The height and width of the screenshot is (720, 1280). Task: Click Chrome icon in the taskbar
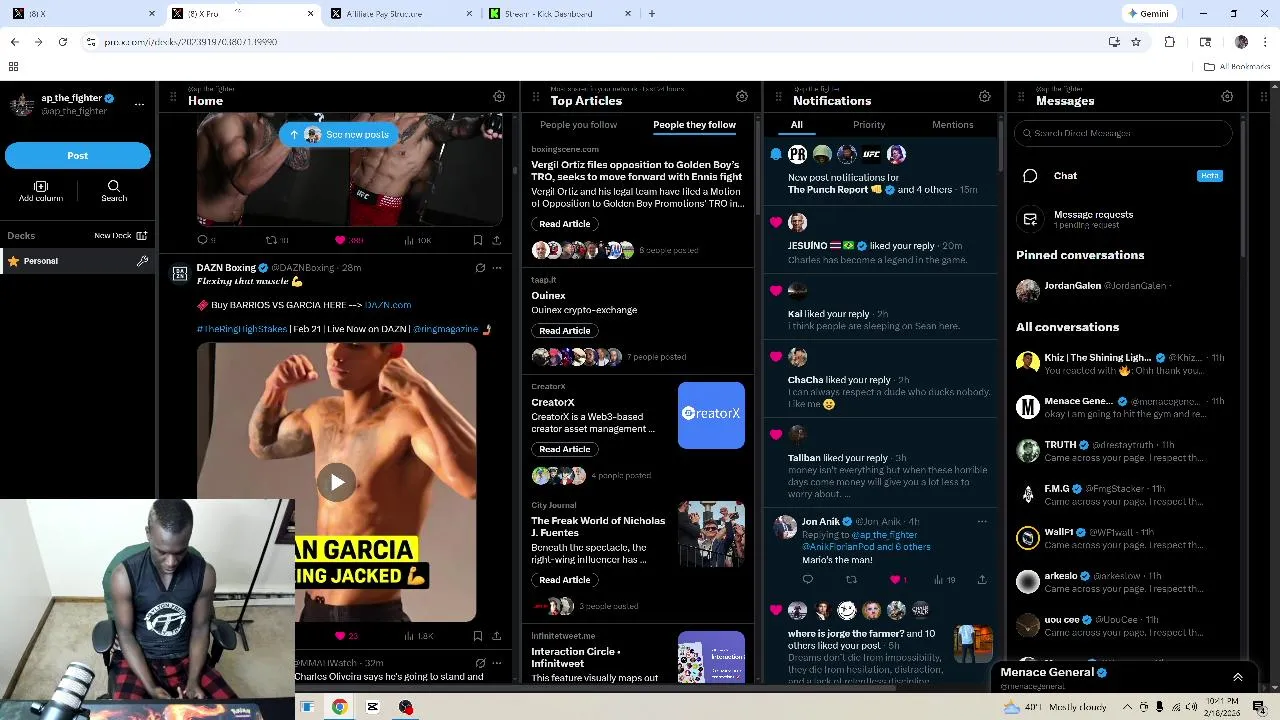point(340,707)
